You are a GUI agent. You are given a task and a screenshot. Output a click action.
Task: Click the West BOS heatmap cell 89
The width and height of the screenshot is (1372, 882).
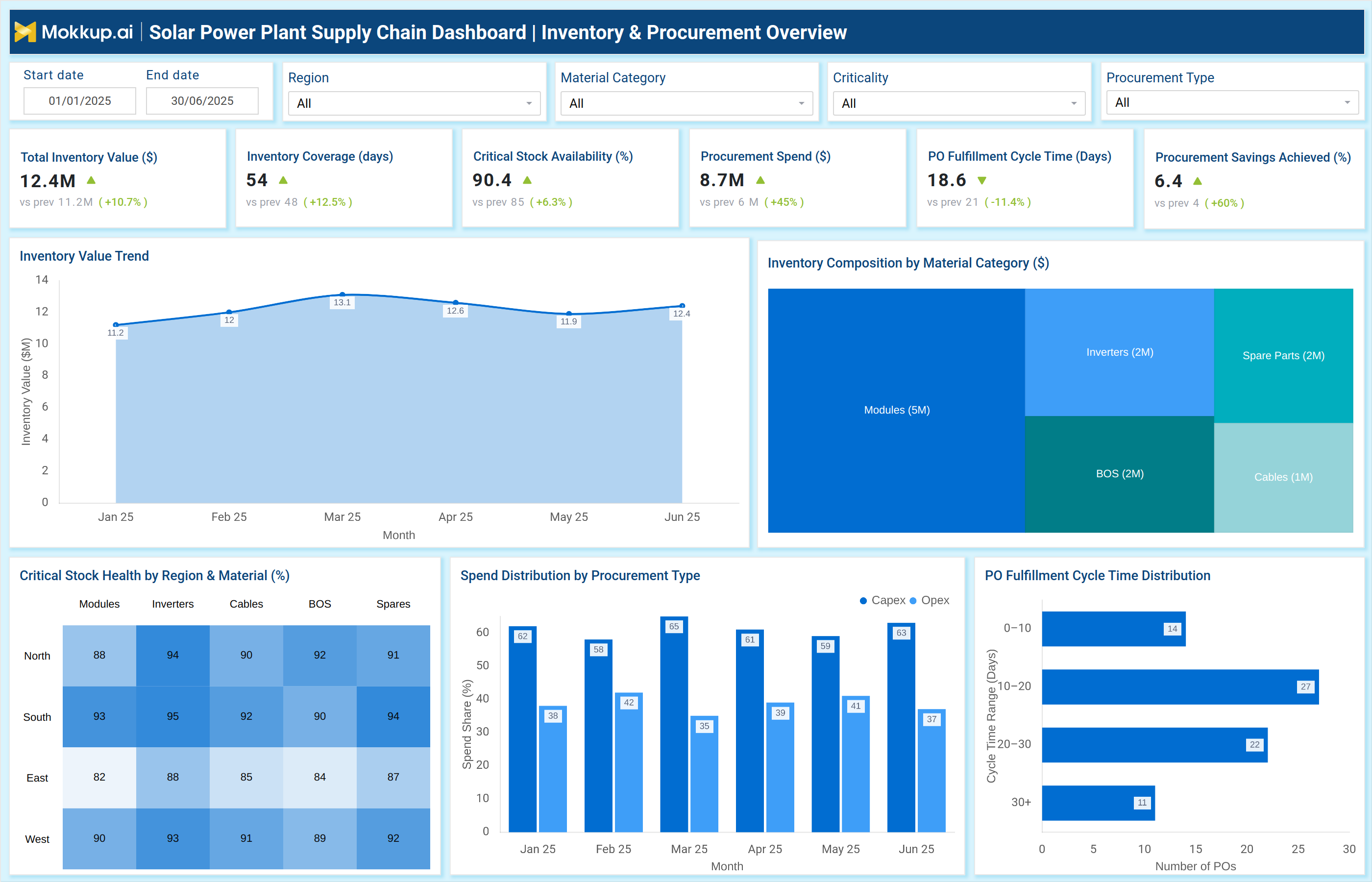(x=319, y=838)
